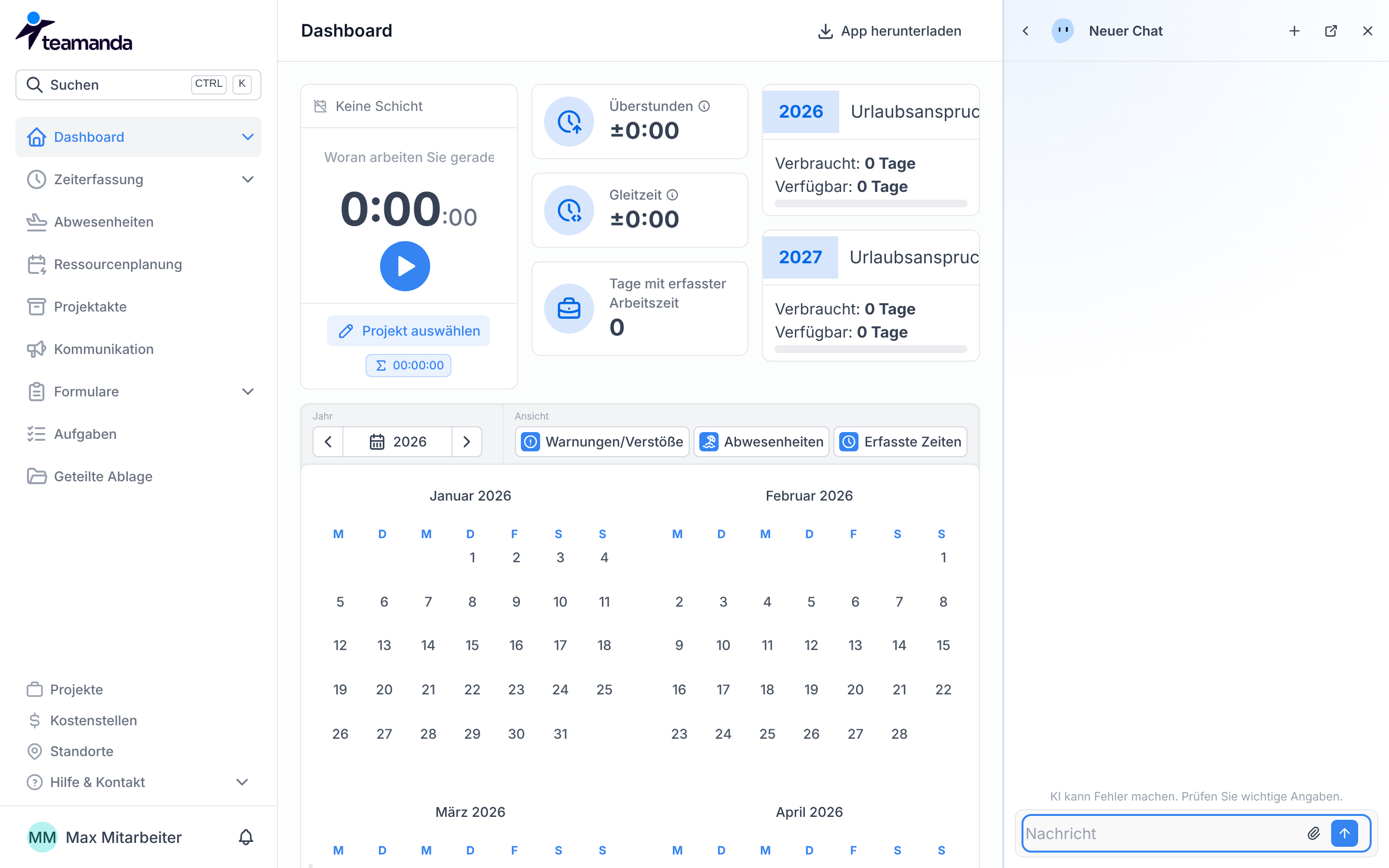The width and height of the screenshot is (1389, 868).
Task: Open Kommunikation in sidebar
Action: (138, 349)
